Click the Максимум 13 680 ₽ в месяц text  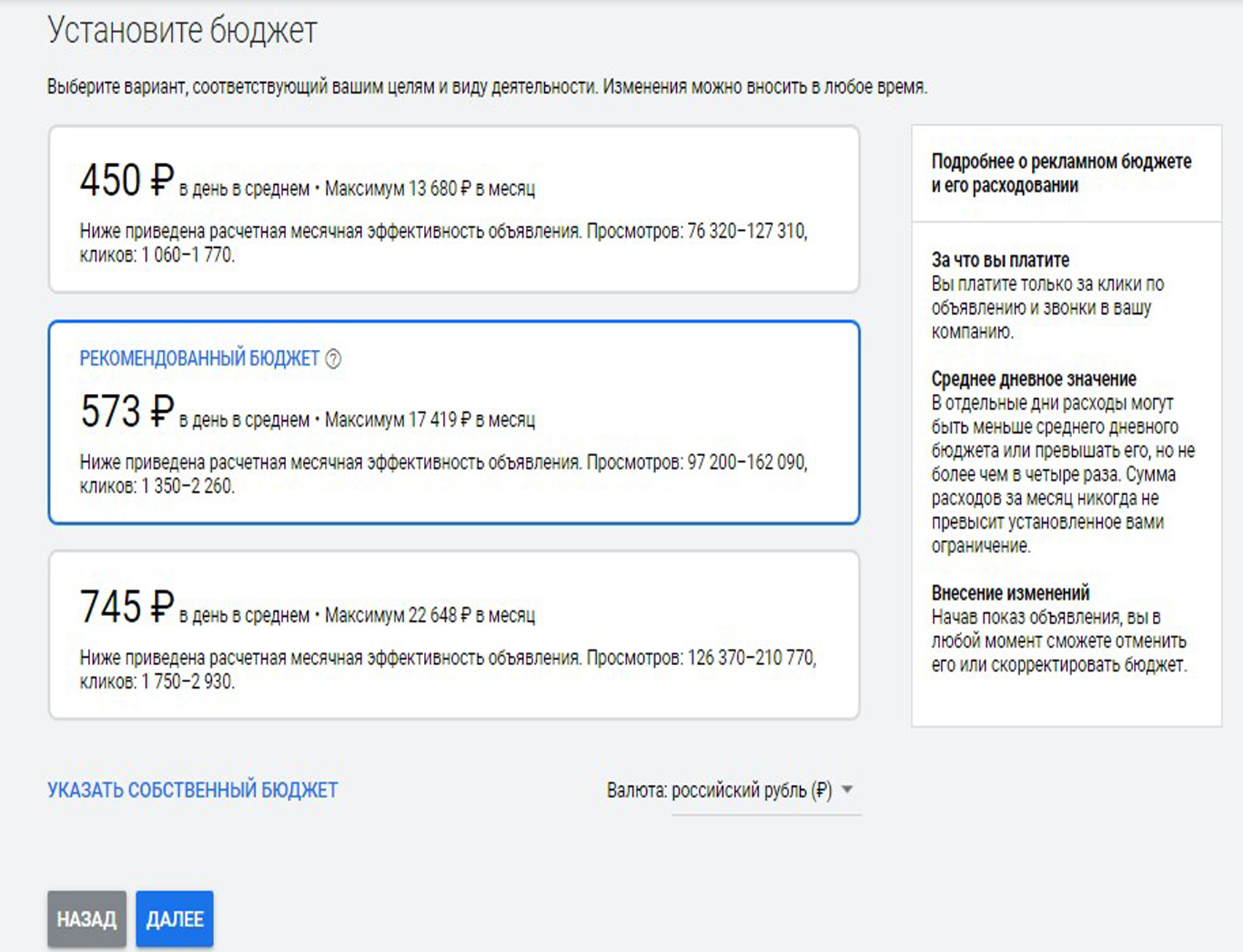[430, 189]
